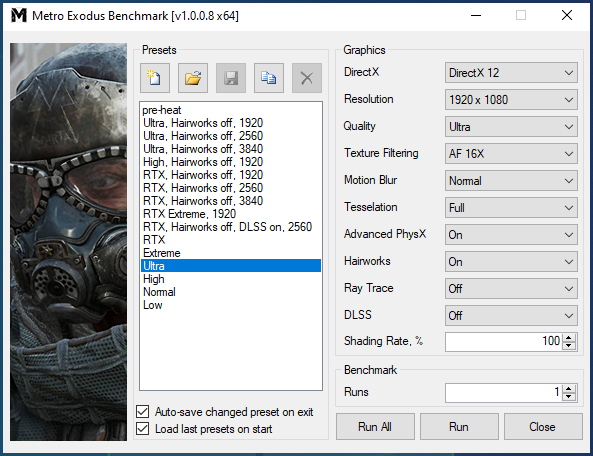This screenshot has width=593, height=456.
Task: Close the window with title bar X
Action: [567, 16]
